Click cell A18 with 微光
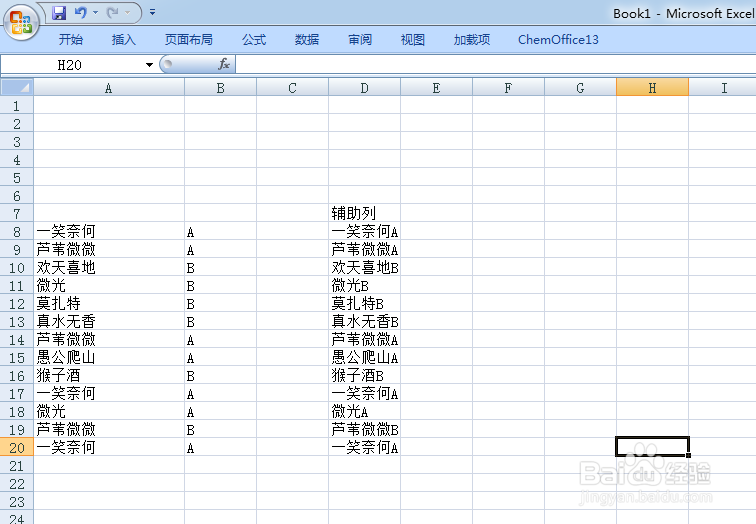Viewport: 756px width, 524px height. [x=109, y=412]
